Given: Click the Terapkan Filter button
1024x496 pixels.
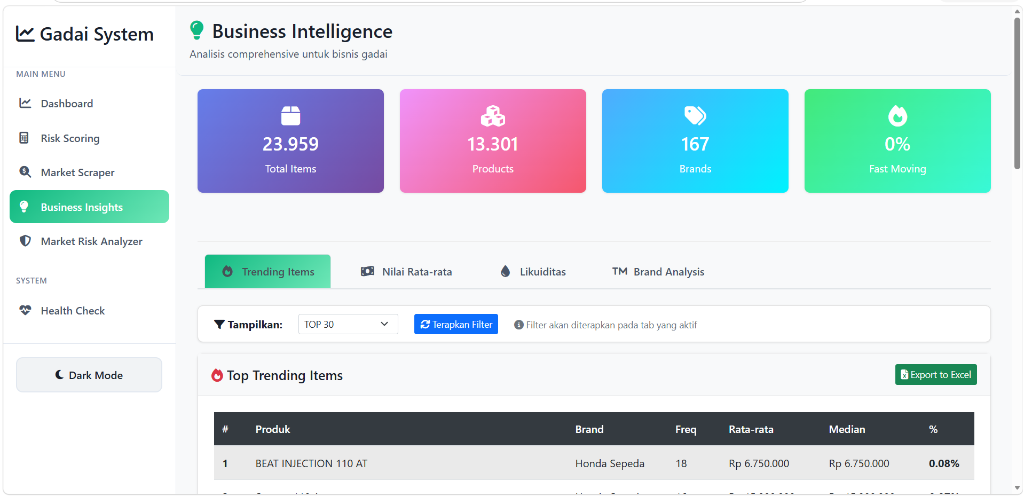Looking at the screenshot, I should pos(456,324).
